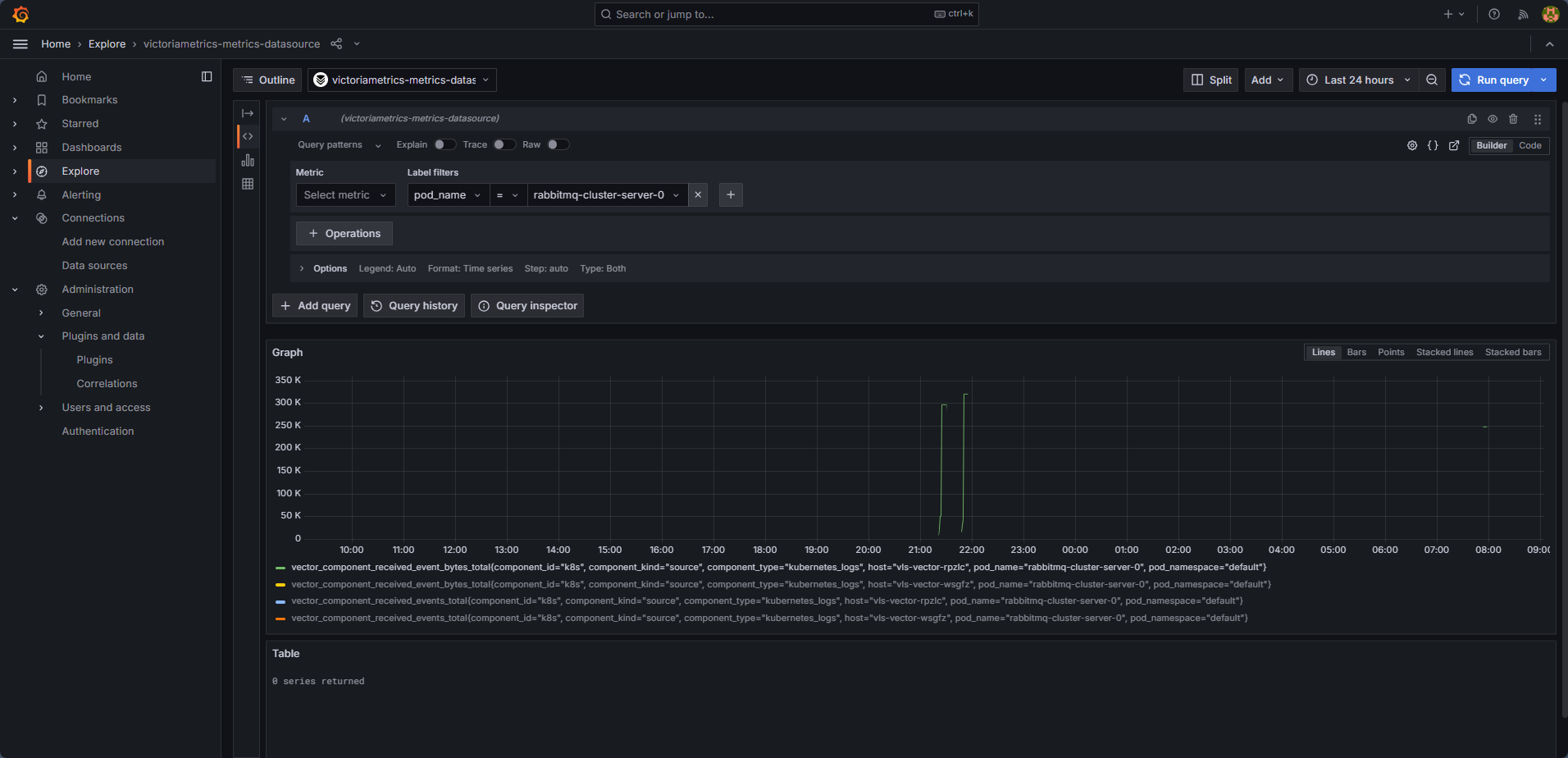The height and width of the screenshot is (758, 1568).
Task: Open query in external editor via arrow icon
Action: (x=1454, y=145)
